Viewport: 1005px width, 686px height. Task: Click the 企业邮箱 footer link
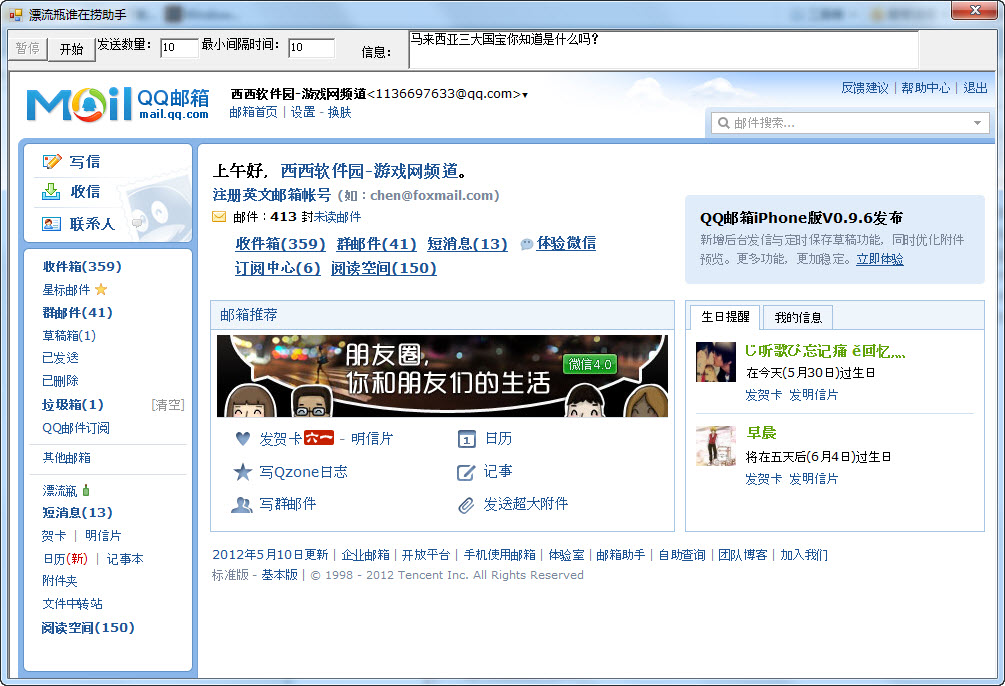tap(365, 555)
